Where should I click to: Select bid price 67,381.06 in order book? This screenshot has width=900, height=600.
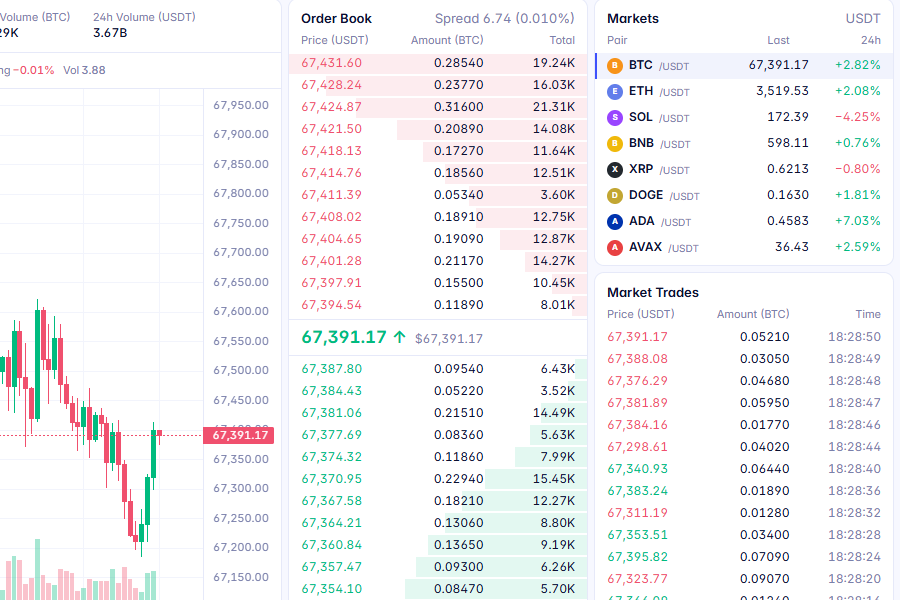(331, 413)
